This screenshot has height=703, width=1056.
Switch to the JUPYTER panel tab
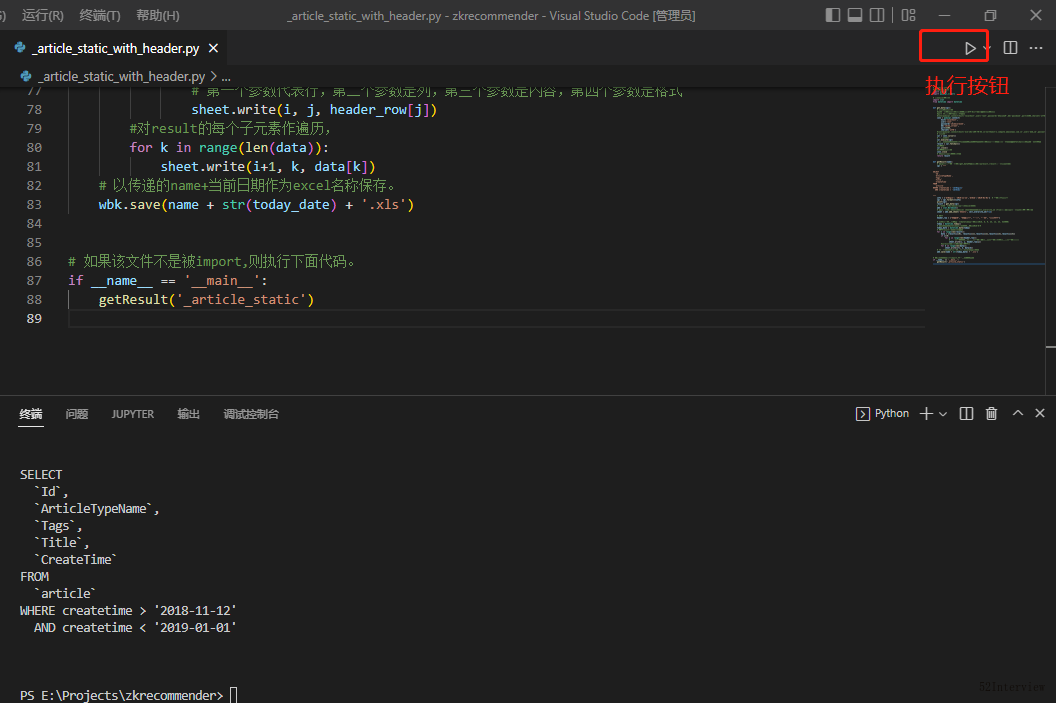tap(133, 414)
